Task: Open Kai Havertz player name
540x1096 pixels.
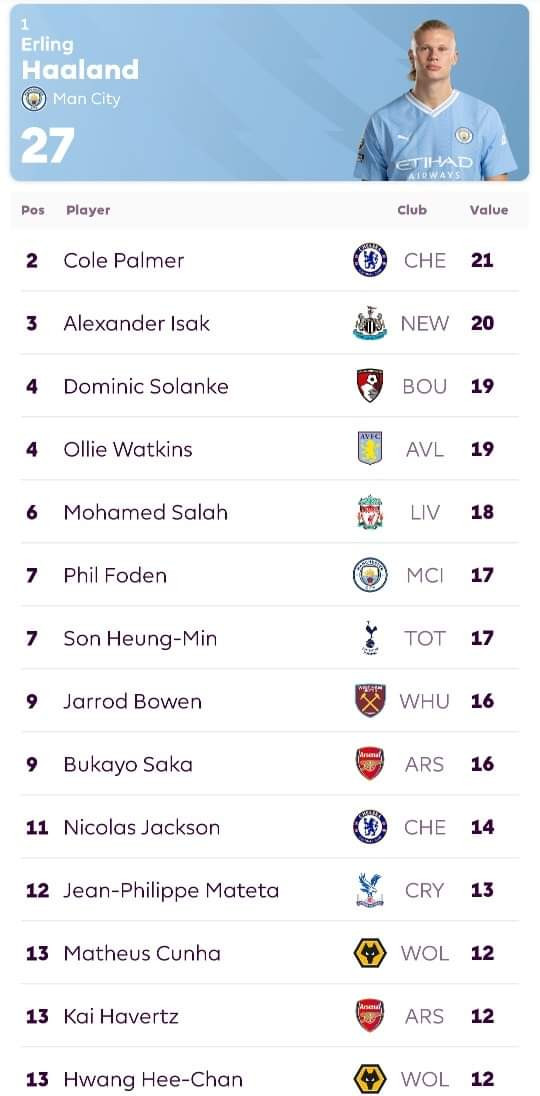Action: (121, 1016)
